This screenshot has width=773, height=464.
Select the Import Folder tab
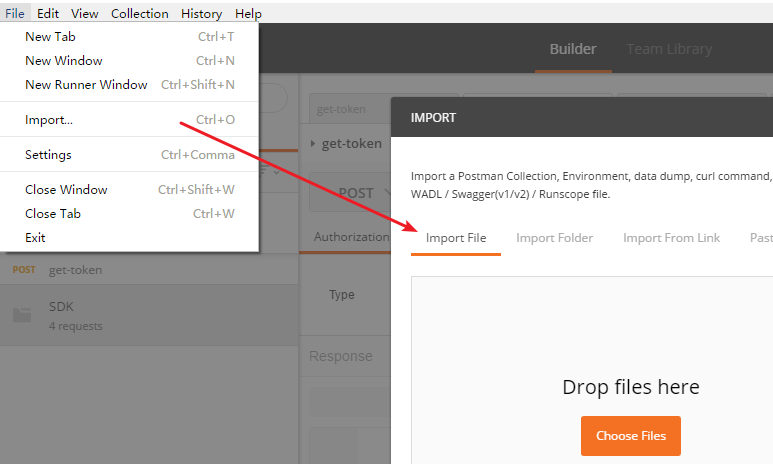[554, 238]
